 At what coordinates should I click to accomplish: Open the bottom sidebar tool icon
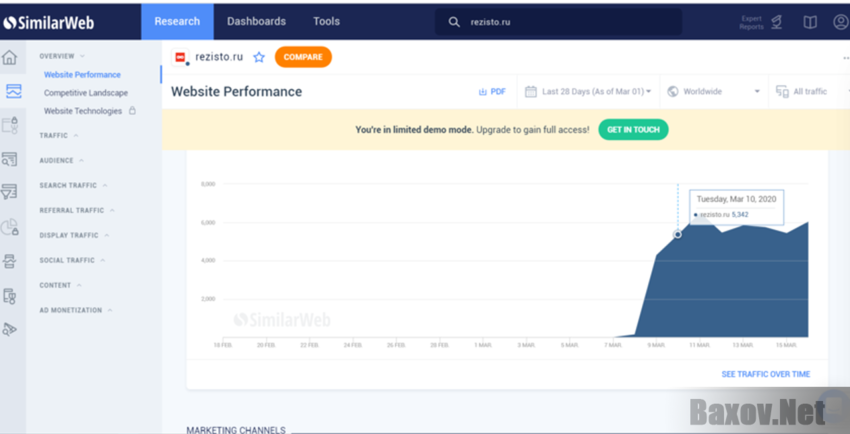(10, 329)
